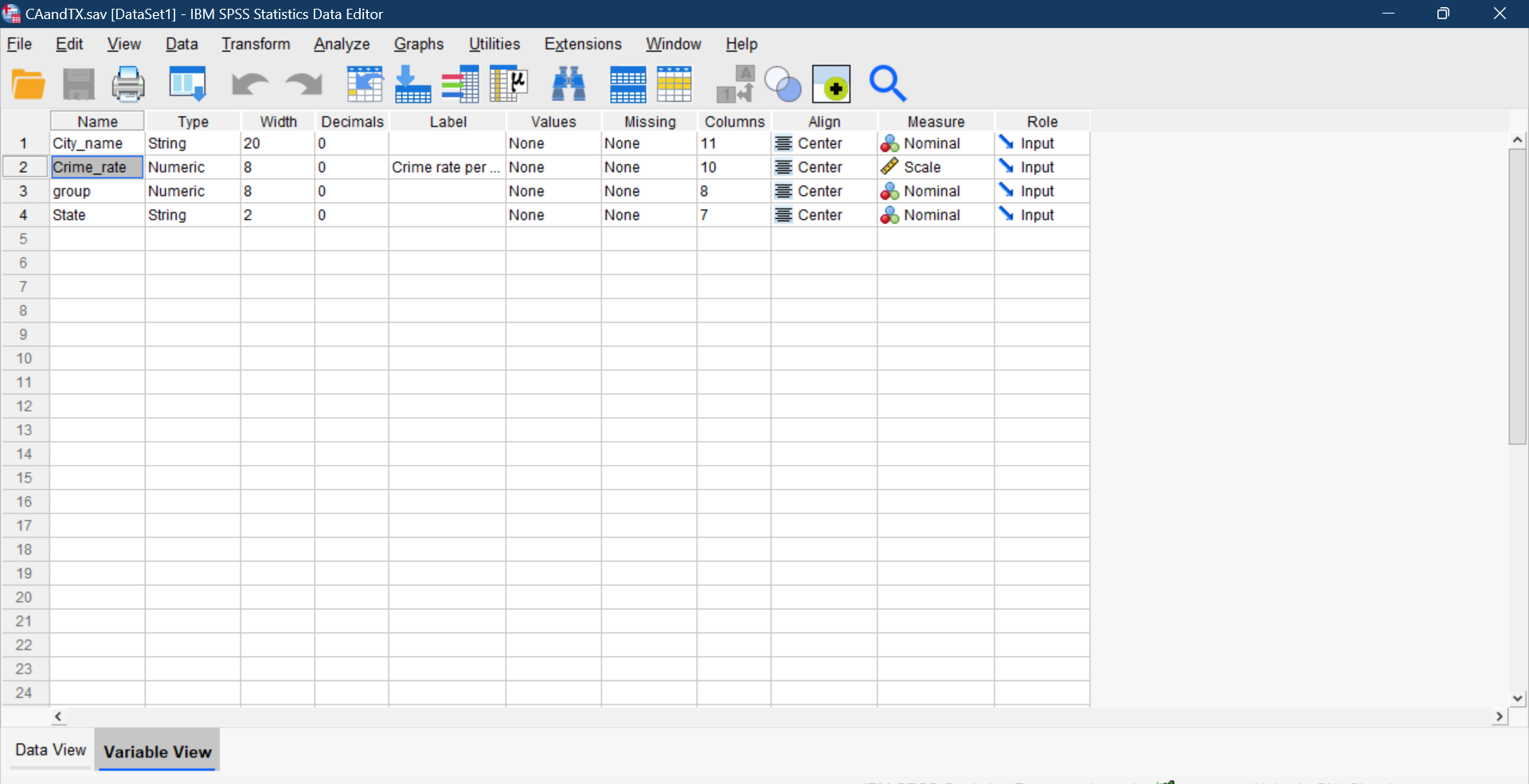The image size is (1529, 784).
Task: Open the Analyze menu
Action: [x=341, y=44]
